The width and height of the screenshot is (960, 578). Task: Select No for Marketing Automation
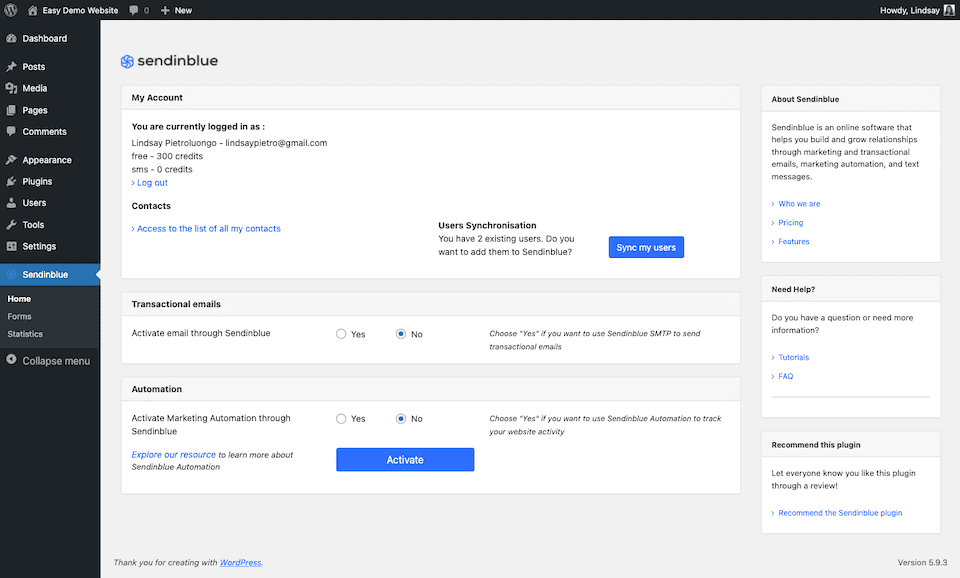coord(401,419)
